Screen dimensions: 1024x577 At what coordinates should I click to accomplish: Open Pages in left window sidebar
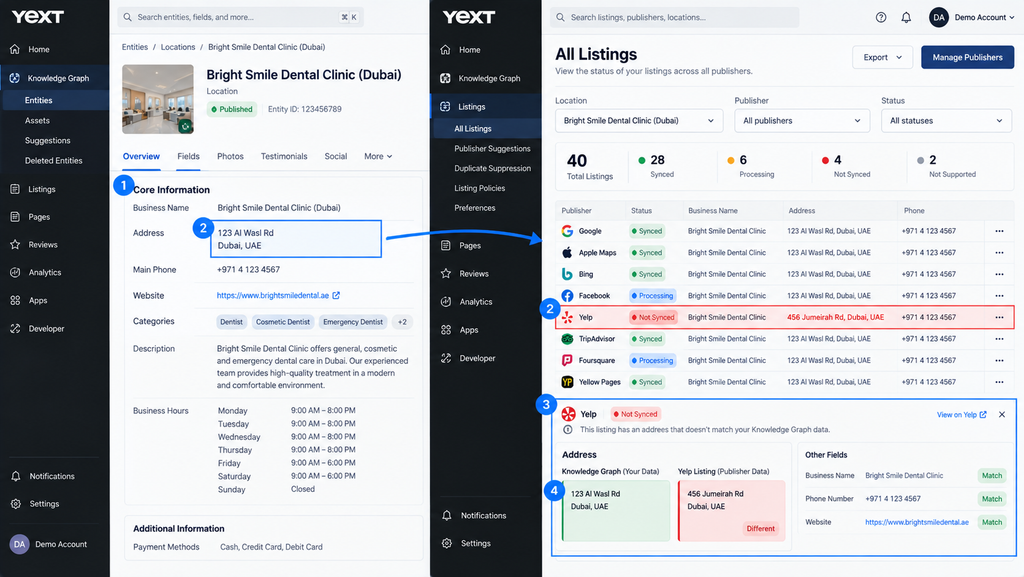tap(30, 217)
